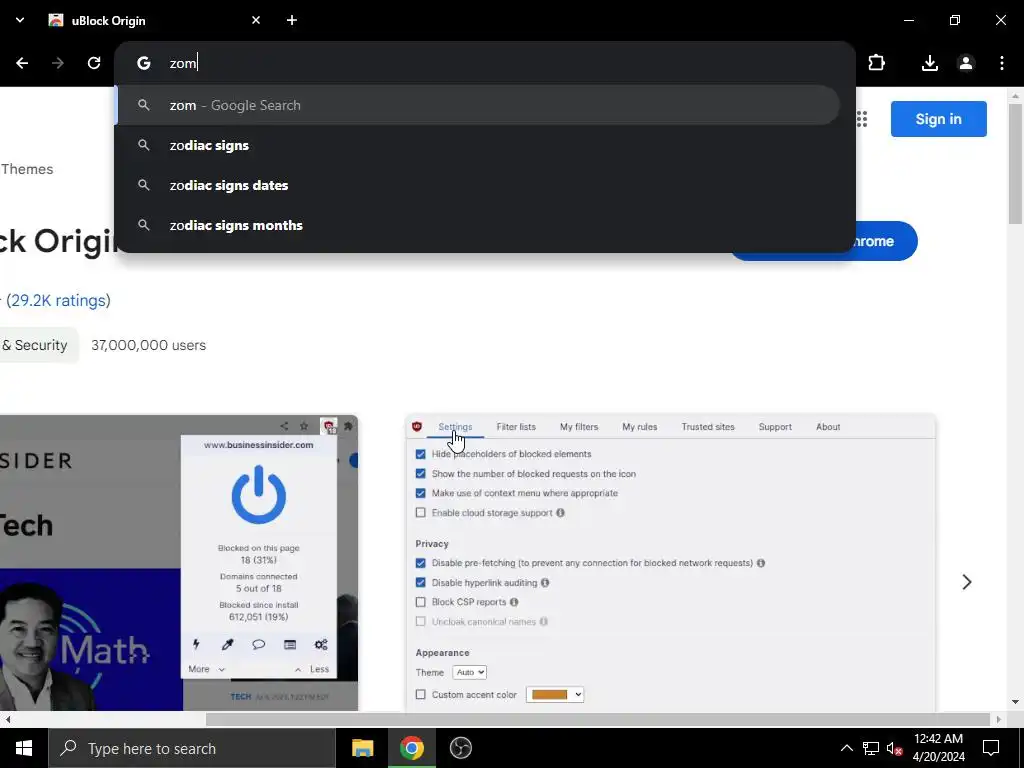Screen dimensions: 1024x768
Task: Open the Google apps grid icon
Action: tap(861, 119)
